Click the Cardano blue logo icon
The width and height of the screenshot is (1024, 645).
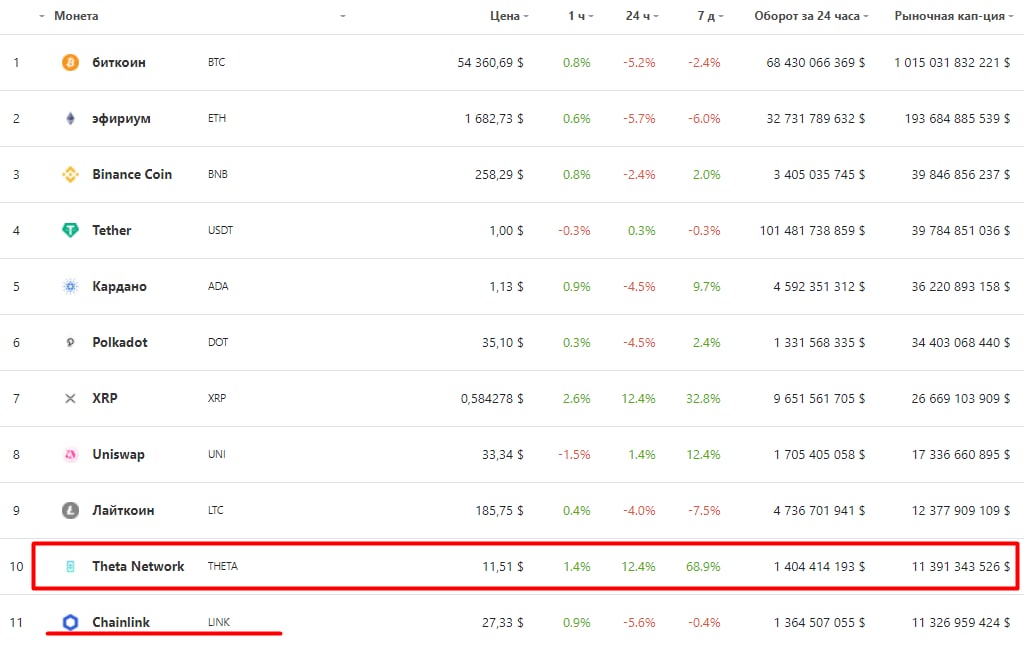[71, 287]
